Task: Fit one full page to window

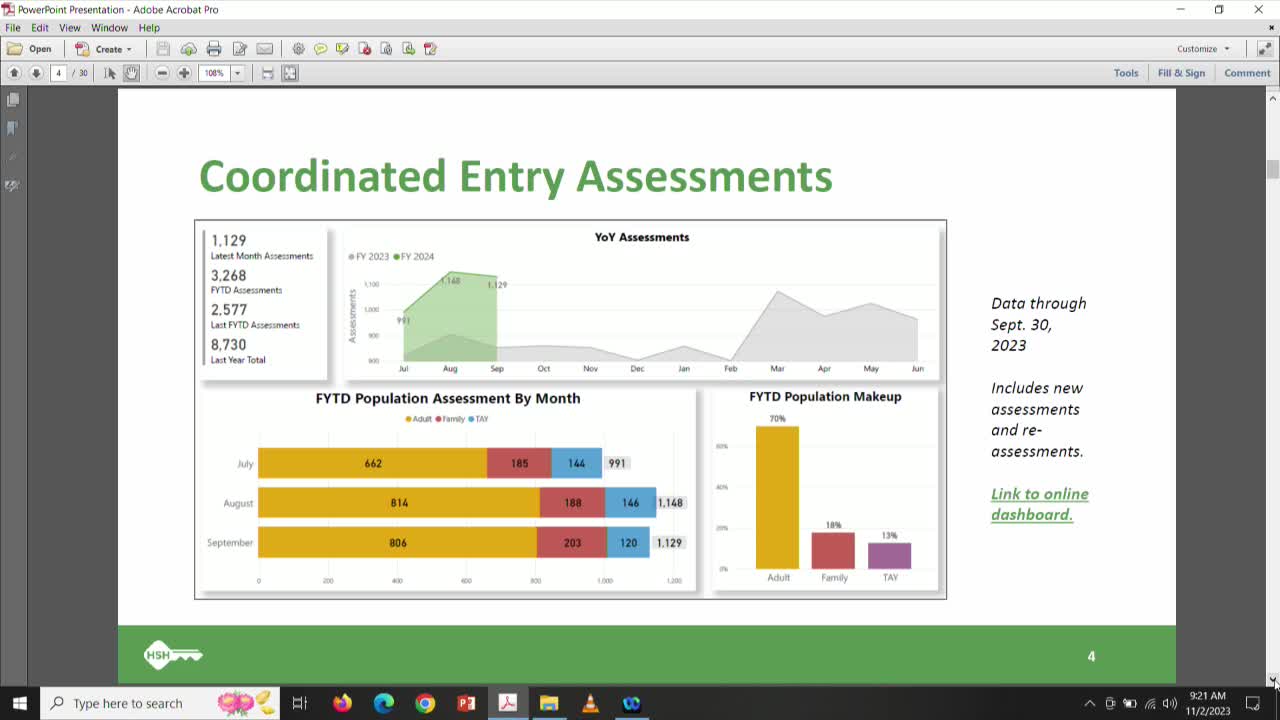Action: [x=290, y=73]
